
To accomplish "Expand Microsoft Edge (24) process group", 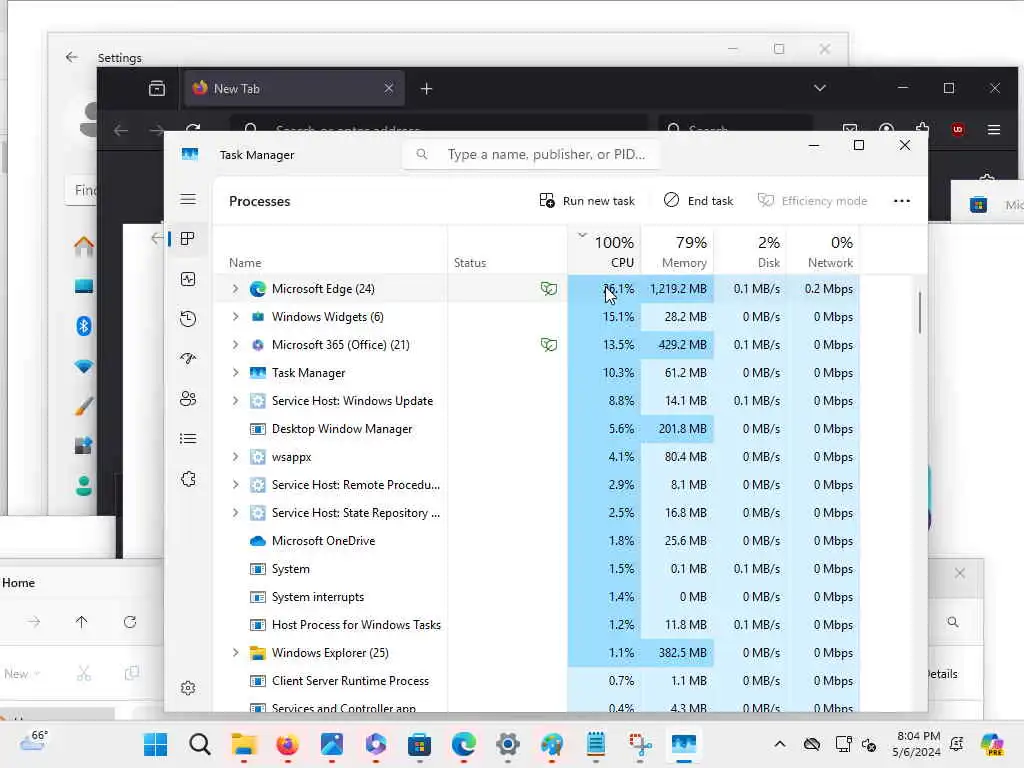I will pyautogui.click(x=236, y=289).
